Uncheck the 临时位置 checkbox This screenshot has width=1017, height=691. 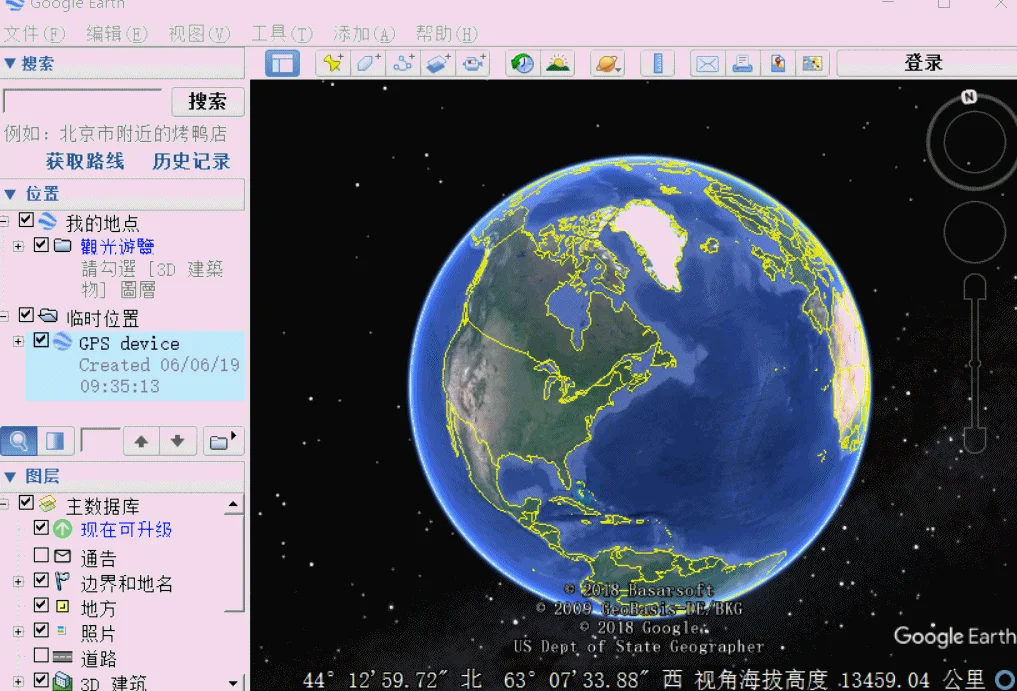point(26,315)
